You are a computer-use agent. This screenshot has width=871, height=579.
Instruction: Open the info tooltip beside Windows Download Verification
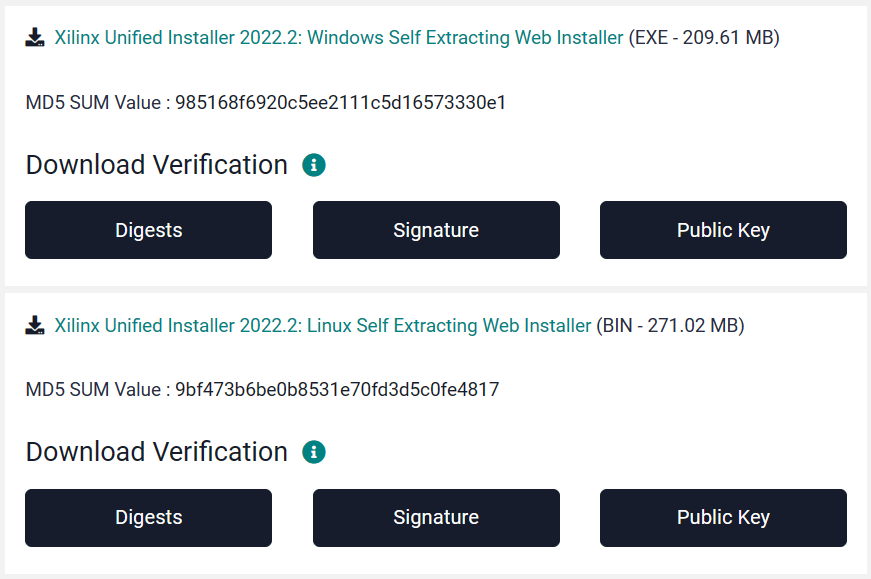314,164
